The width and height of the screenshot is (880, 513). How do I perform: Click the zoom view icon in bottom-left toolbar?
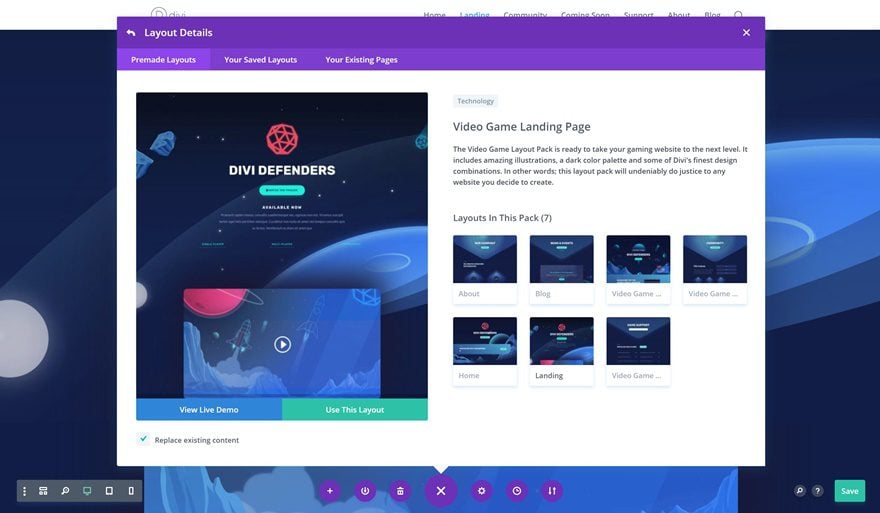[x=65, y=491]
